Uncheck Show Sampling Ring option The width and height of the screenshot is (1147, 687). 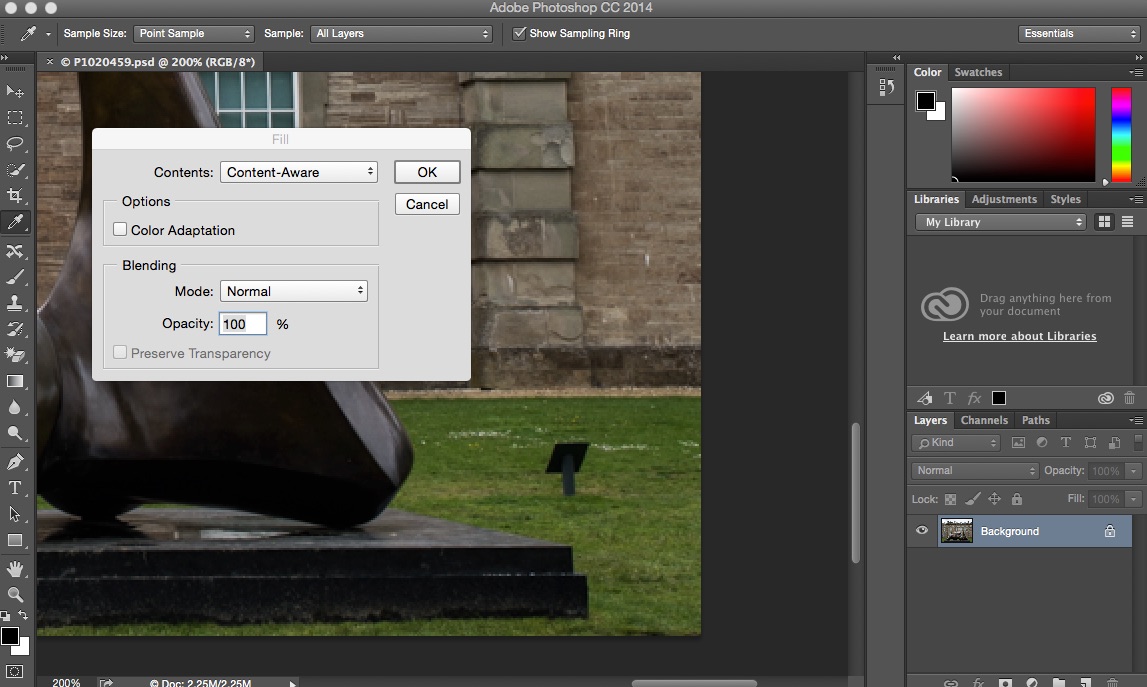point(519,33)
